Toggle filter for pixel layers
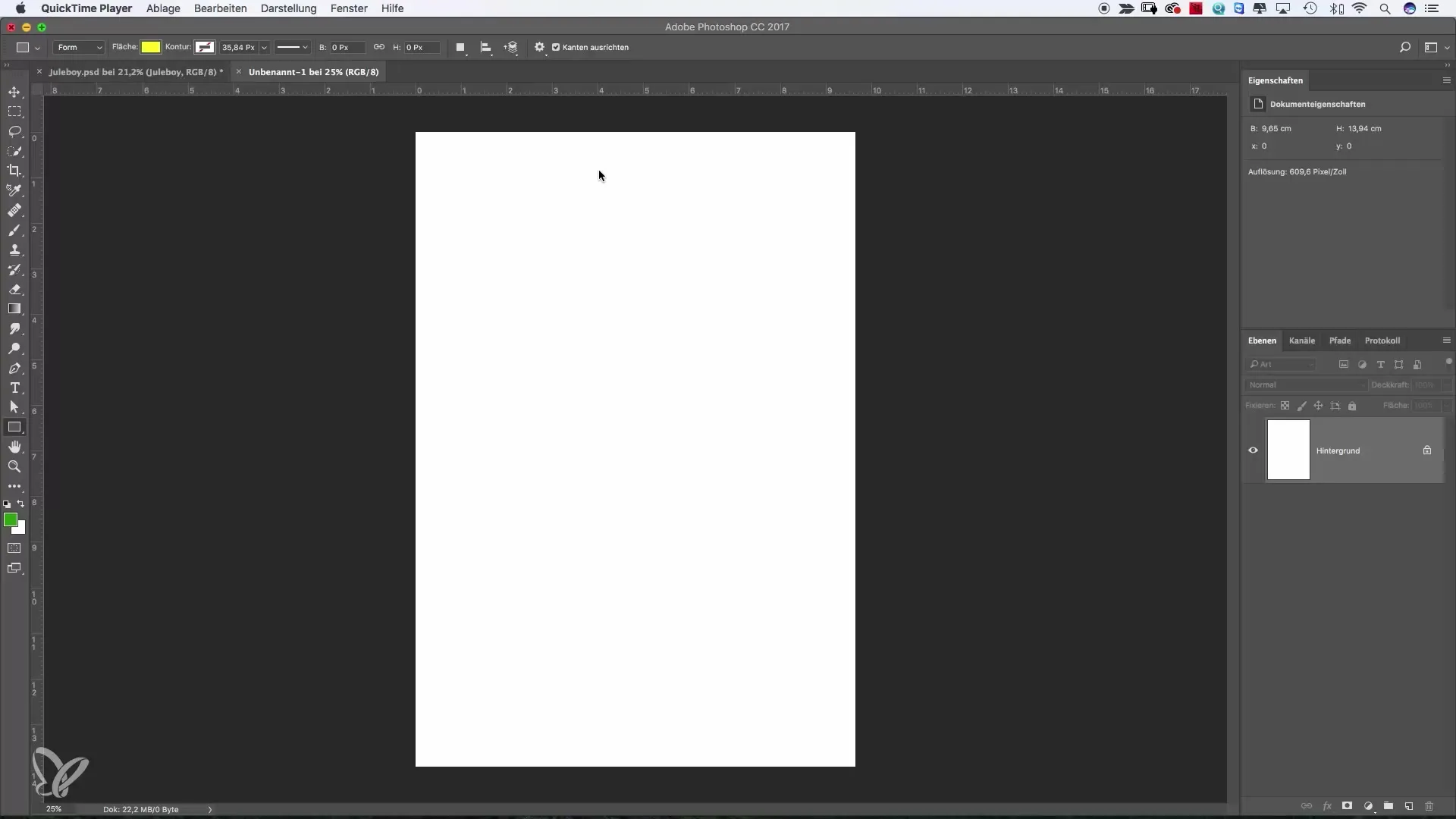Screen dimensions: 1456x819 (1344, 365)
